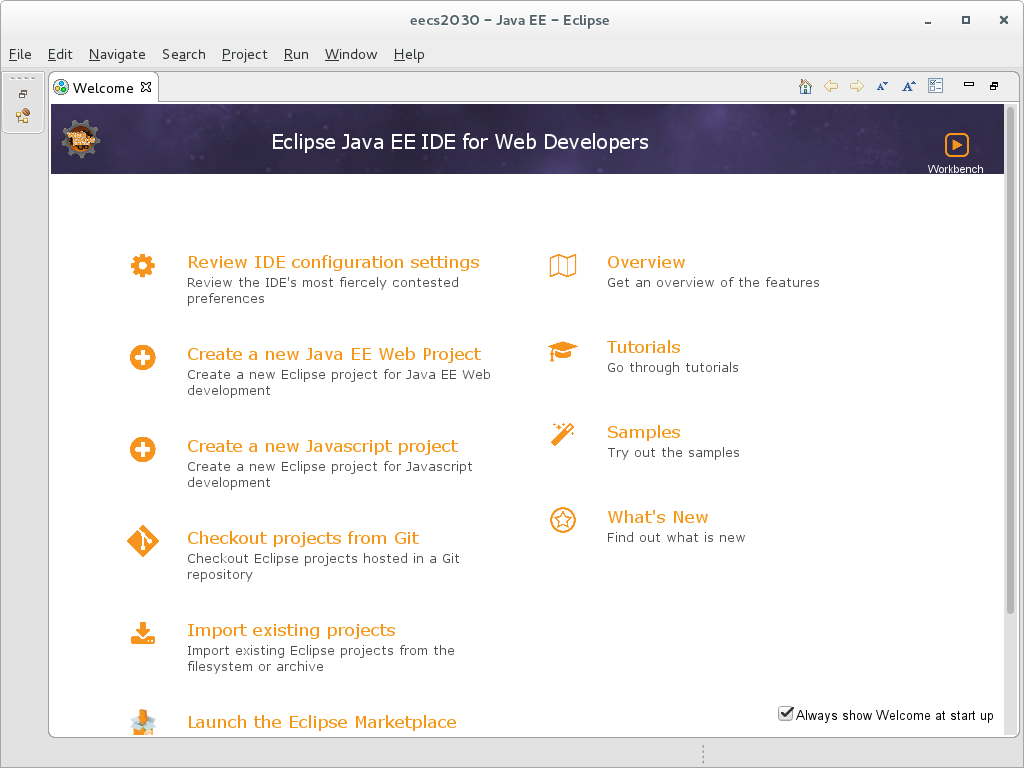
Task: Open the customize page toolbar icon
Action: (935, 86)
